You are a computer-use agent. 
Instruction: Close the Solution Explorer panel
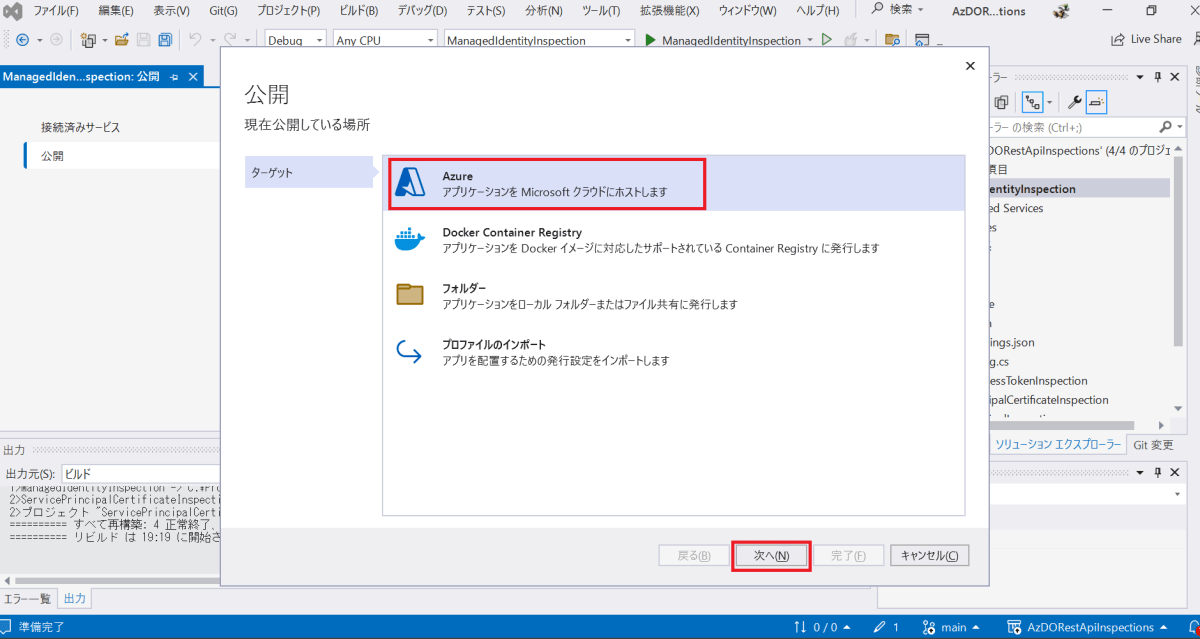[1176, 77]
